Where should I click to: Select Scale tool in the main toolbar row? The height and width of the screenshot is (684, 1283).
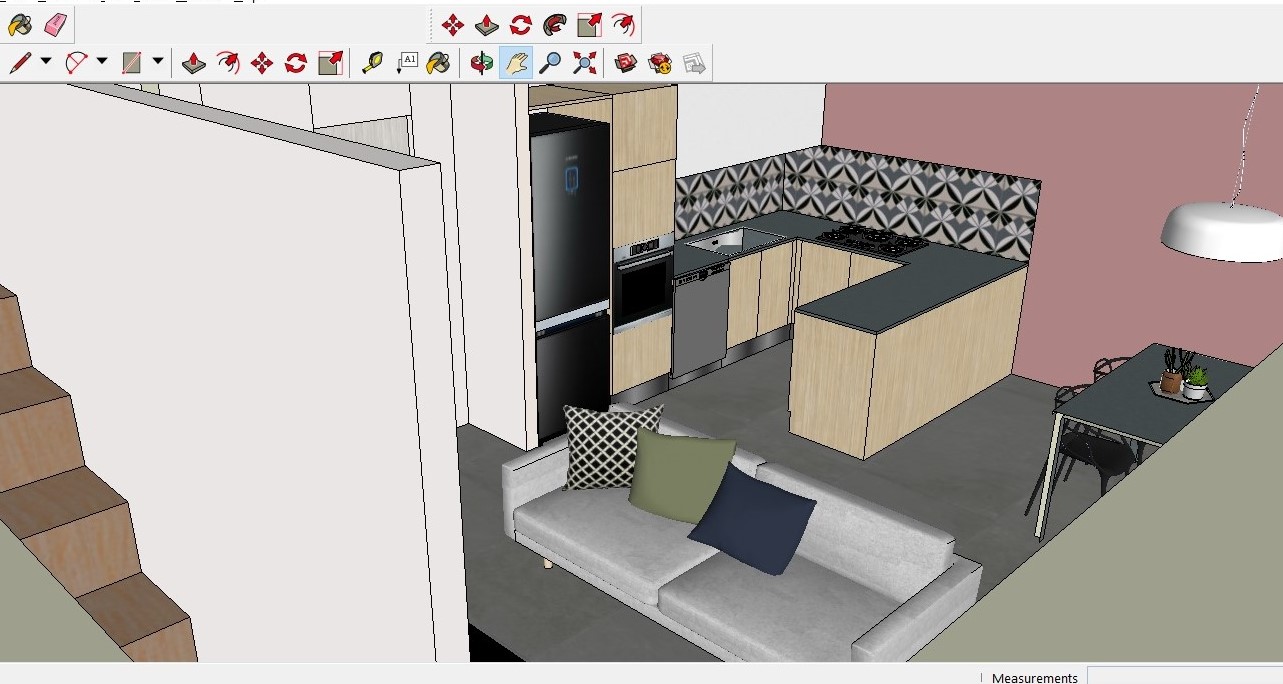330,63
